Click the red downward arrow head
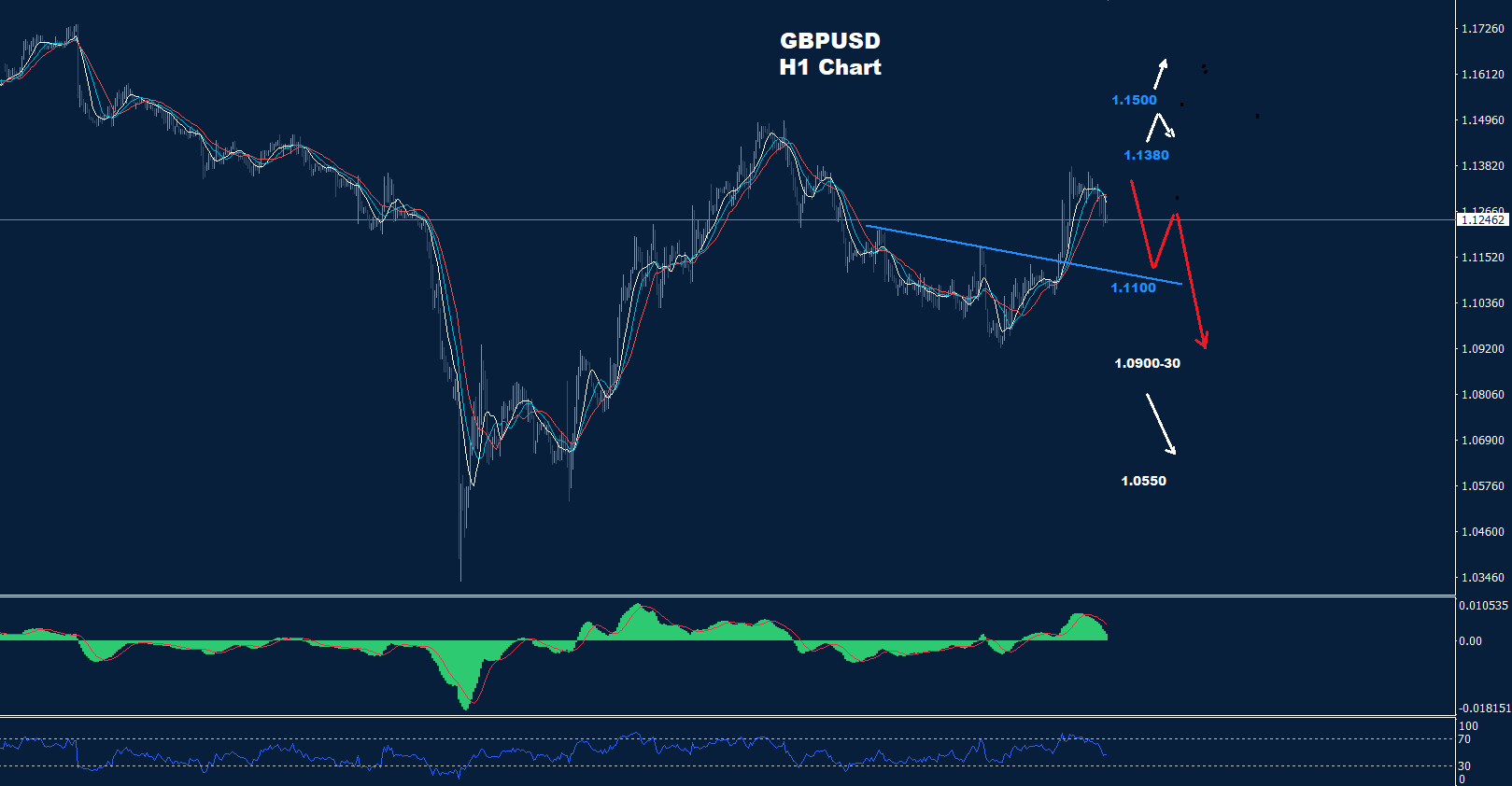Screen dimensions: 1512x786 [1204, 340]
